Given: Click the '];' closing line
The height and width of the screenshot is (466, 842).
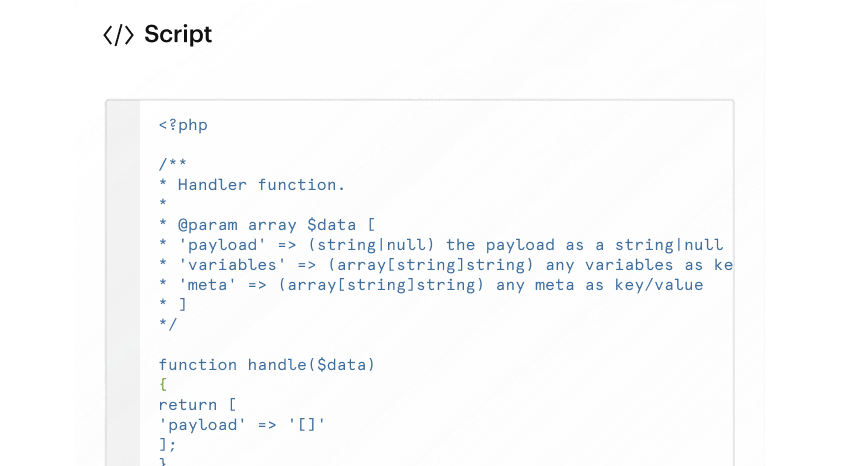Looking at the screenshot, I should [x=168, y=445].
